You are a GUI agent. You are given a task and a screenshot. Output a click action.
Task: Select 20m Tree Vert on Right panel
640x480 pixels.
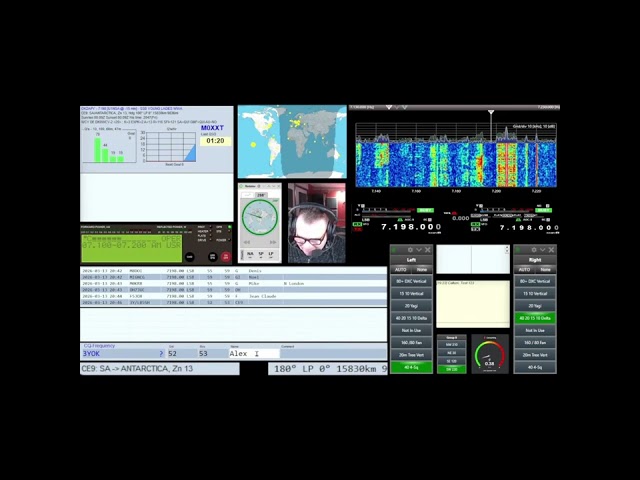point(535,355)
